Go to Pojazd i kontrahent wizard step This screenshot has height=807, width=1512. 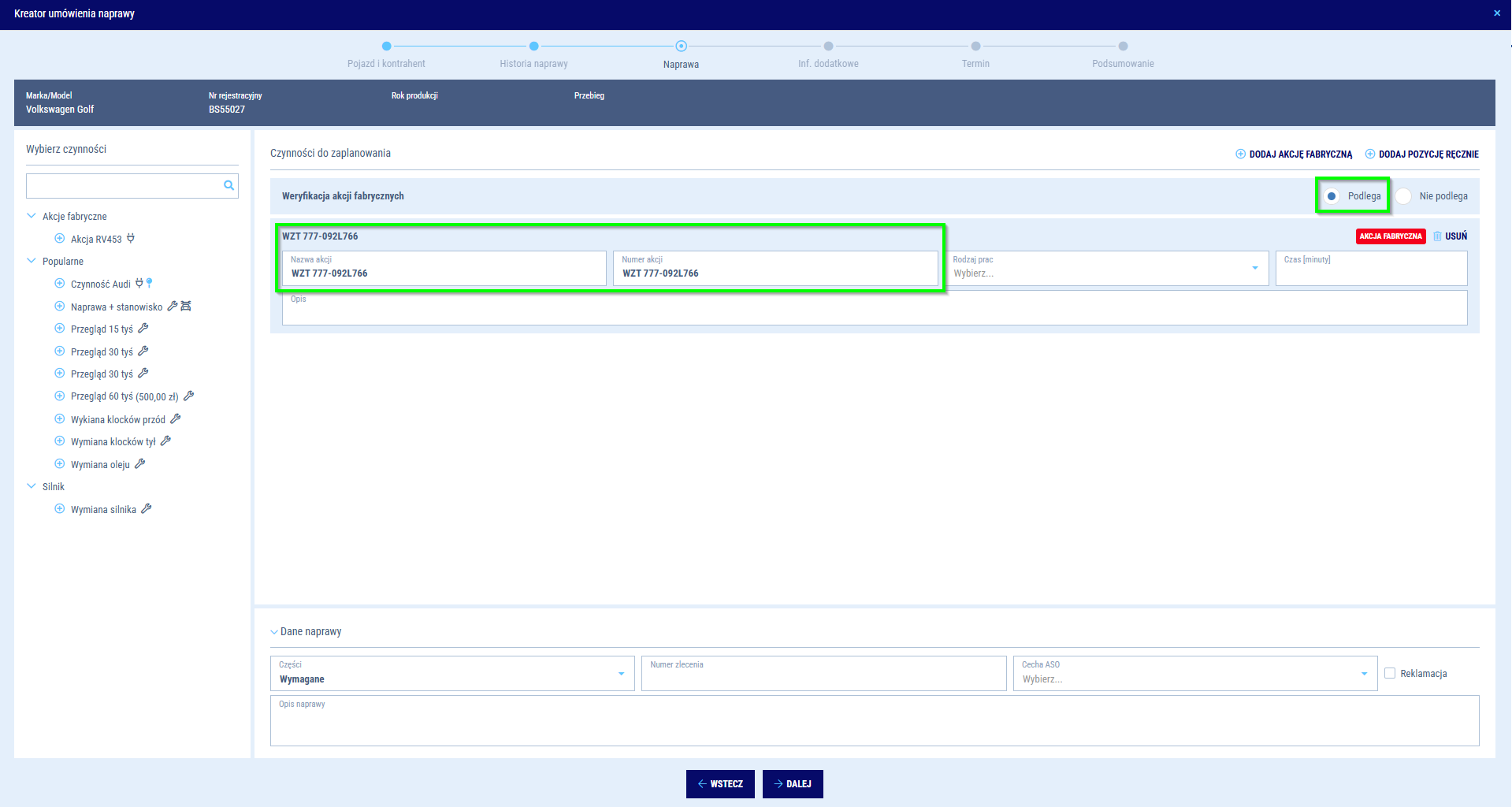point(386,46)
